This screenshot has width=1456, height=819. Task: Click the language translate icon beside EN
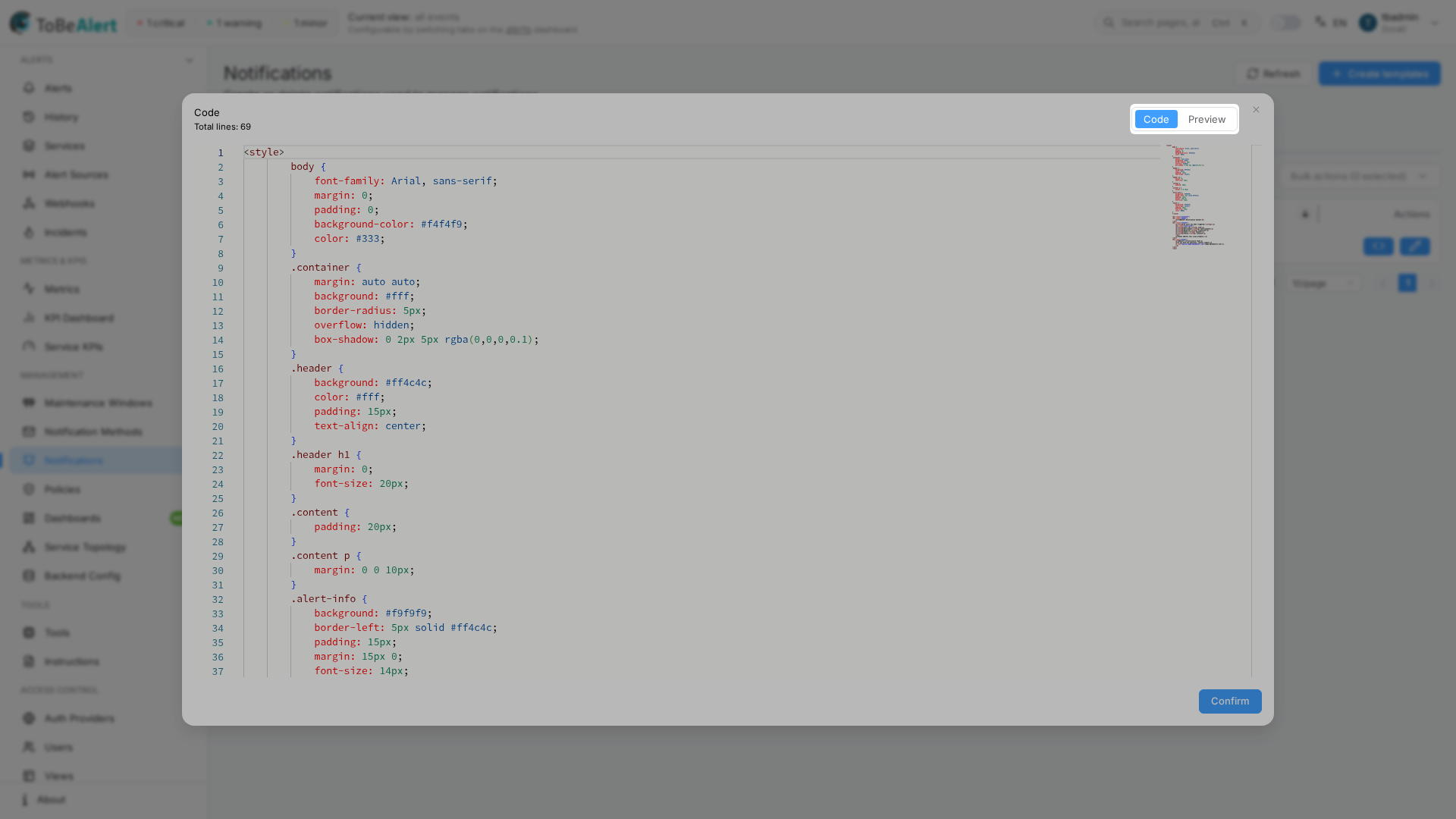[x=1320, y=22]
